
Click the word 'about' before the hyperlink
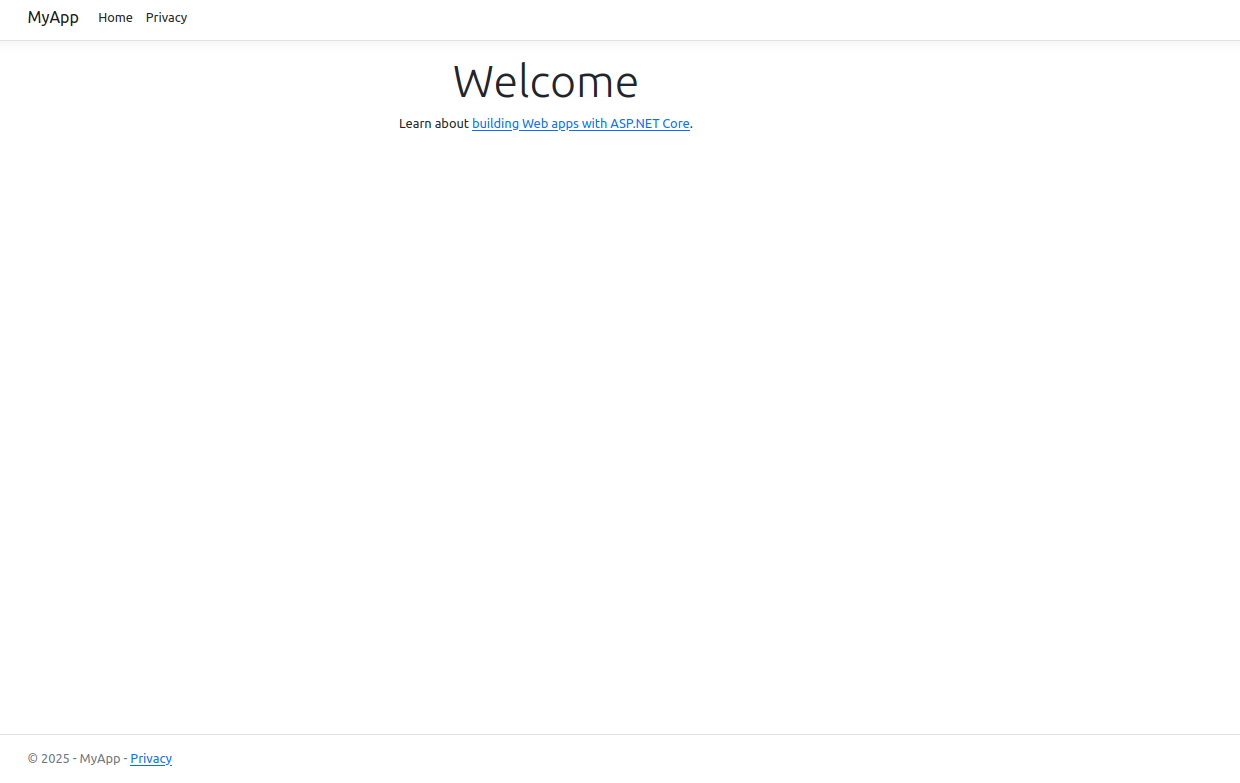451,124
